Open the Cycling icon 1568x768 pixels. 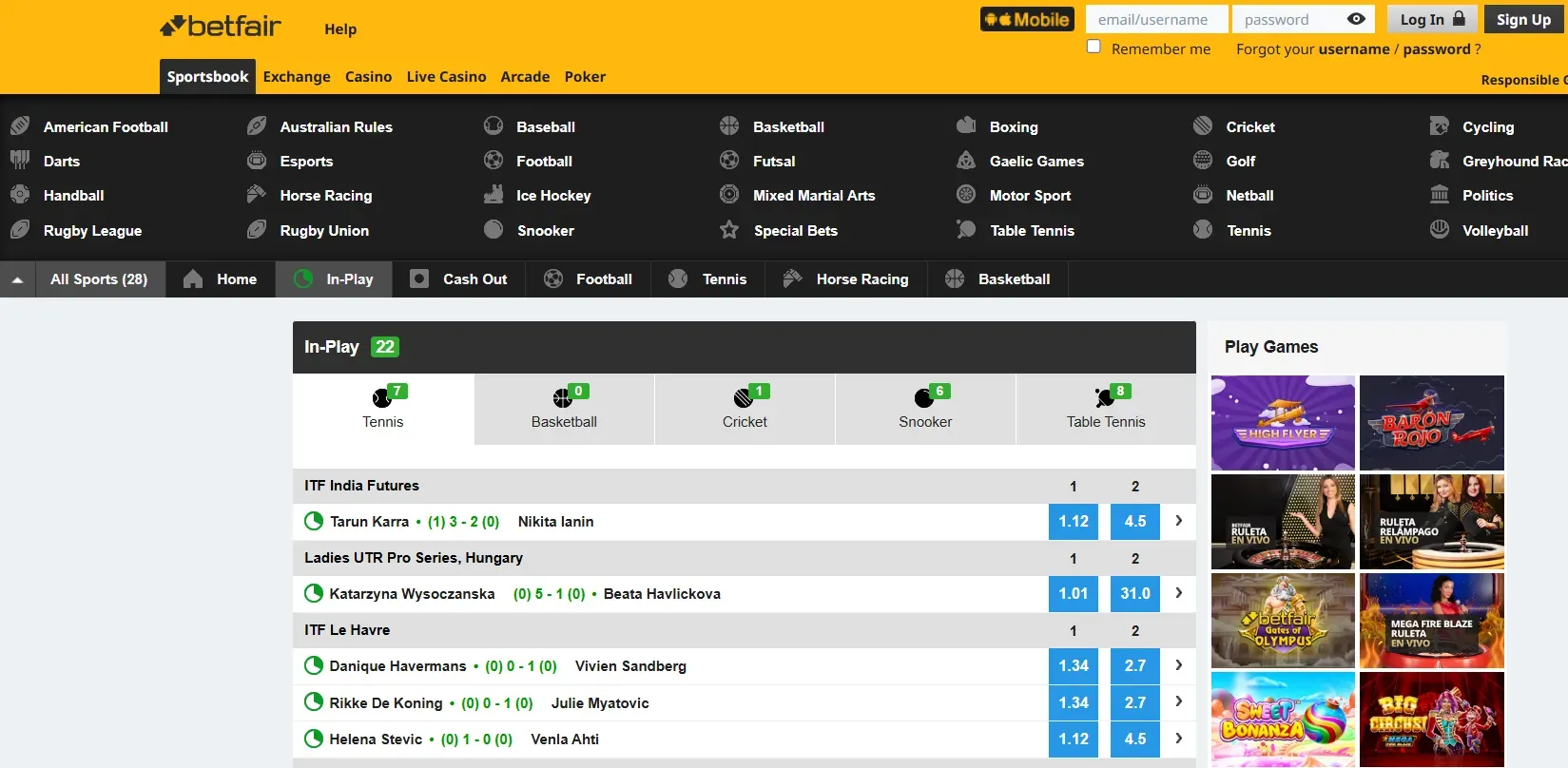click(x=1440, y=125)
